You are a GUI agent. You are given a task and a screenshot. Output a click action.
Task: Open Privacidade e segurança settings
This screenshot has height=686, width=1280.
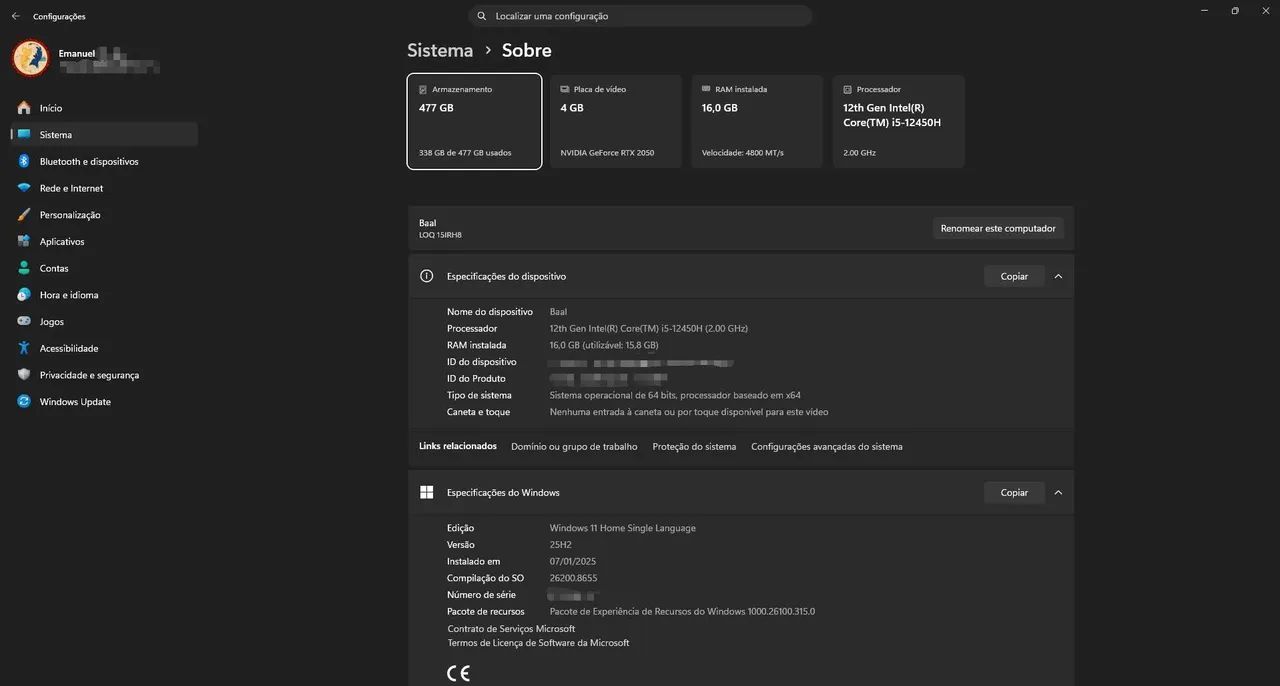pos(104,375)
